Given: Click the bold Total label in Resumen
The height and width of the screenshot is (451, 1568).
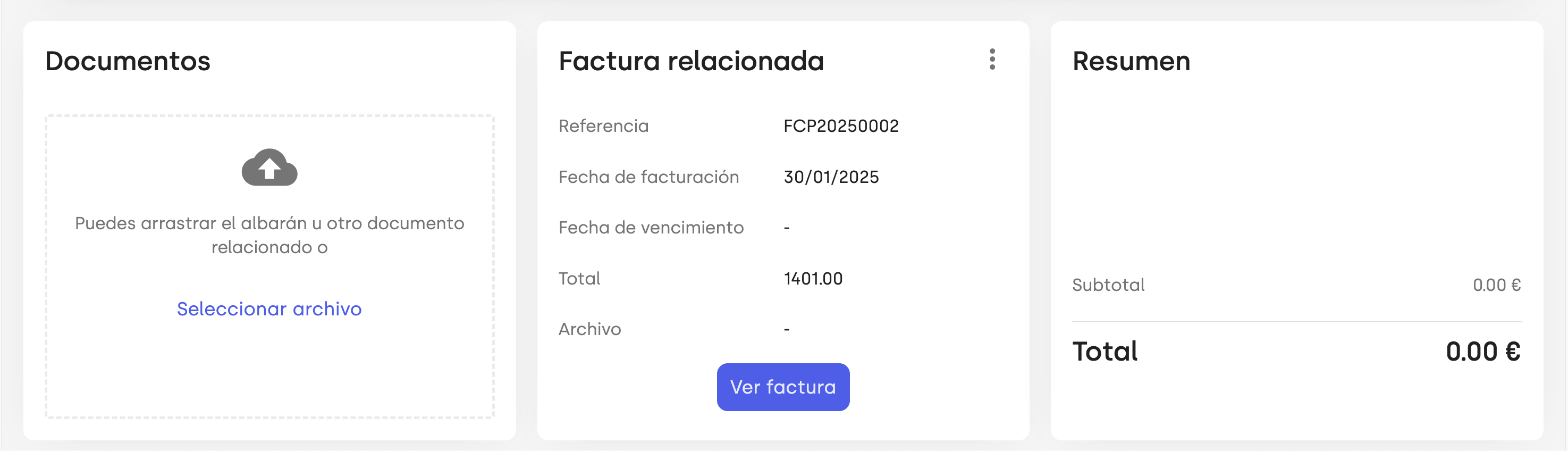Looking at the screenshot, I should [1105, 352].
